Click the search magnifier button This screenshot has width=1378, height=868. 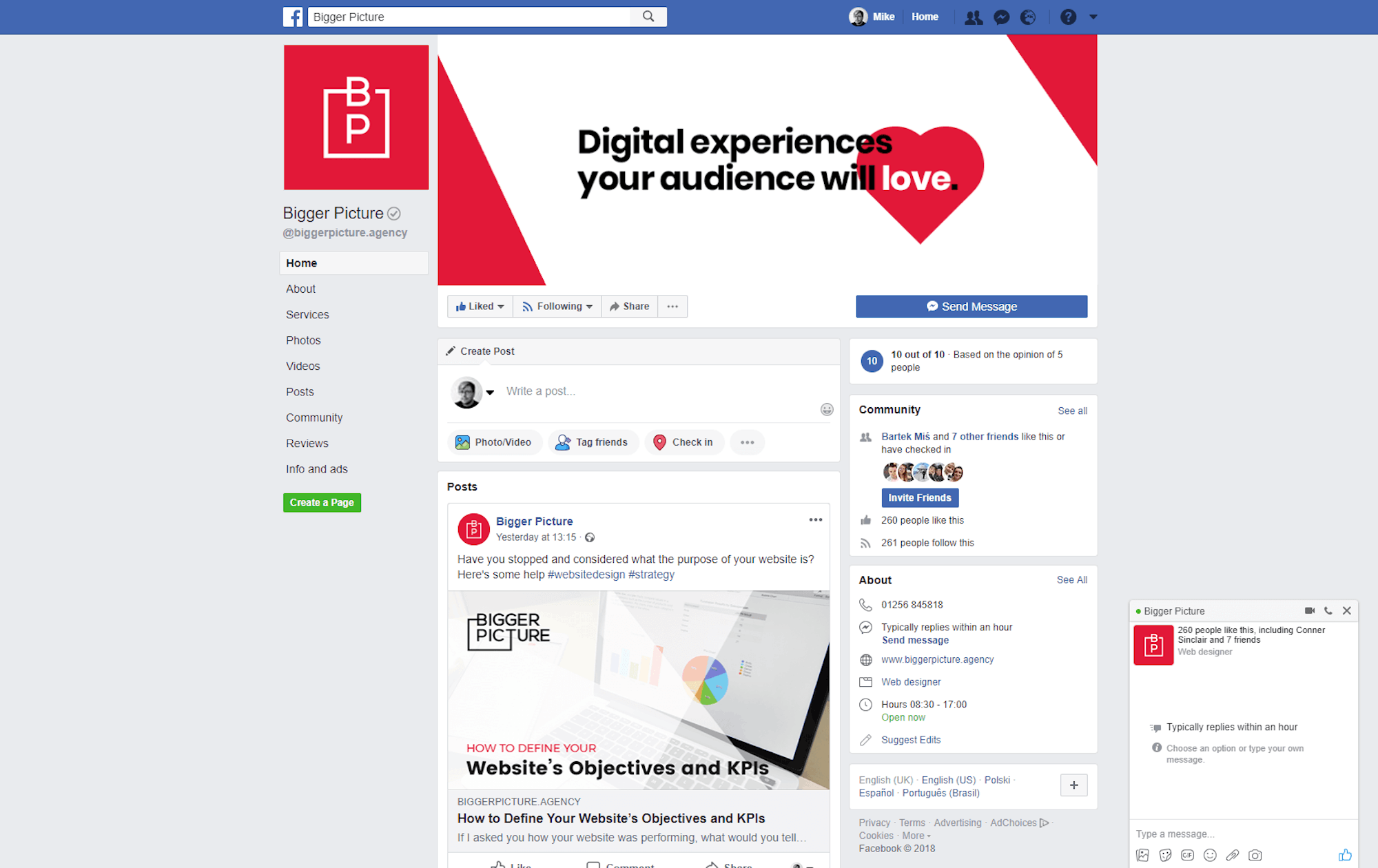coord(648,17)
